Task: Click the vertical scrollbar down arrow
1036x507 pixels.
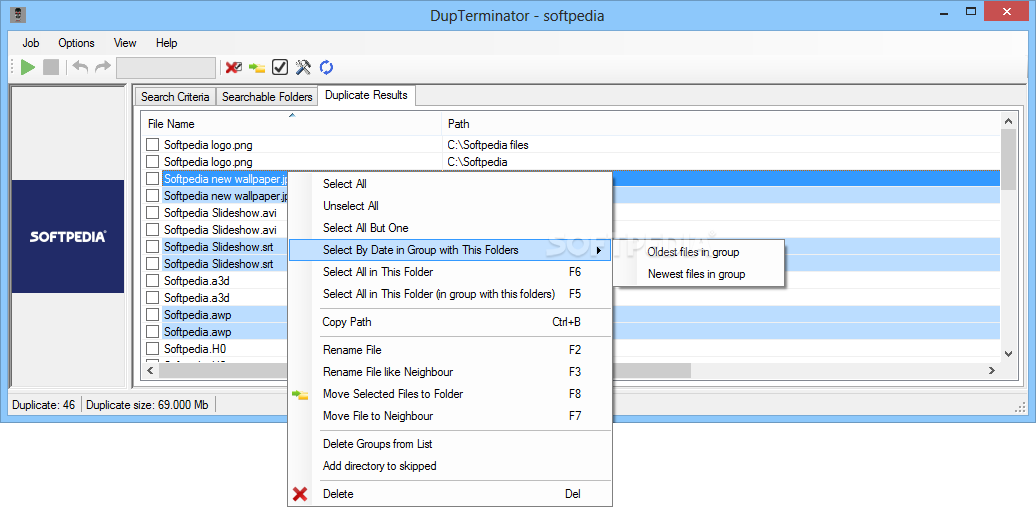Action: click(1008, 354)
